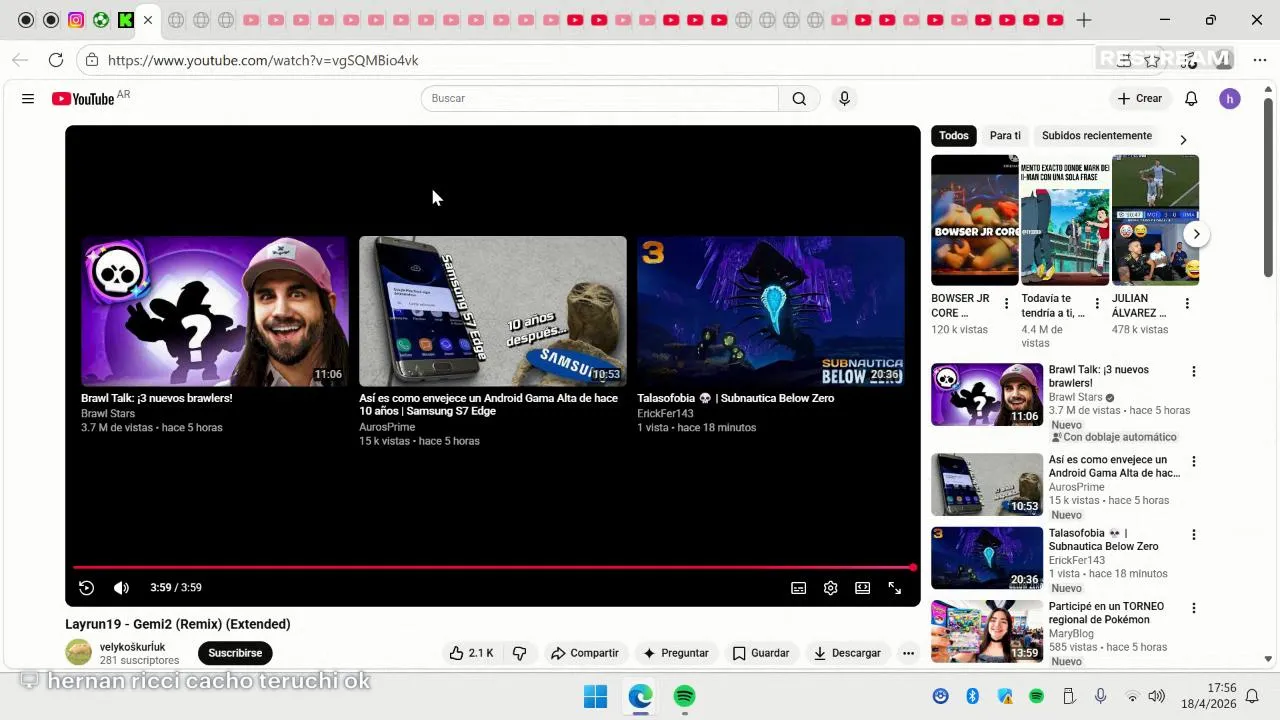This screenshot has height=720, width=1280.
Task: Select the Para ti filter chip
Action: pyautogui.click(x=1005, y=136)
